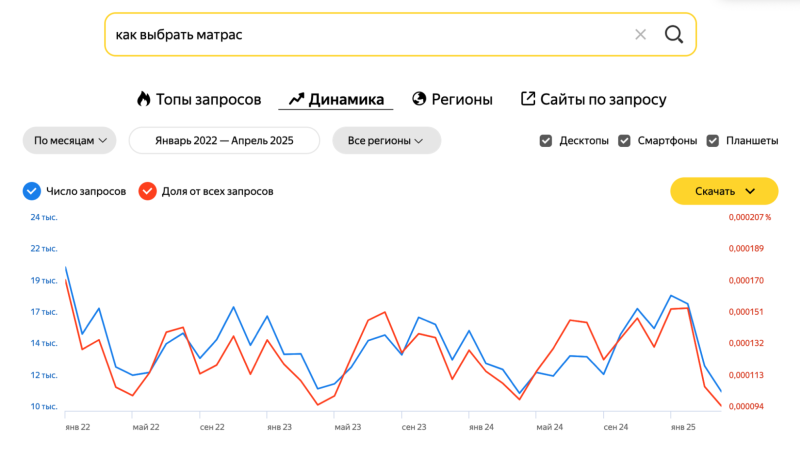Expand the Все регионы dropdown

pyautogui.click(x=386, y=141)
